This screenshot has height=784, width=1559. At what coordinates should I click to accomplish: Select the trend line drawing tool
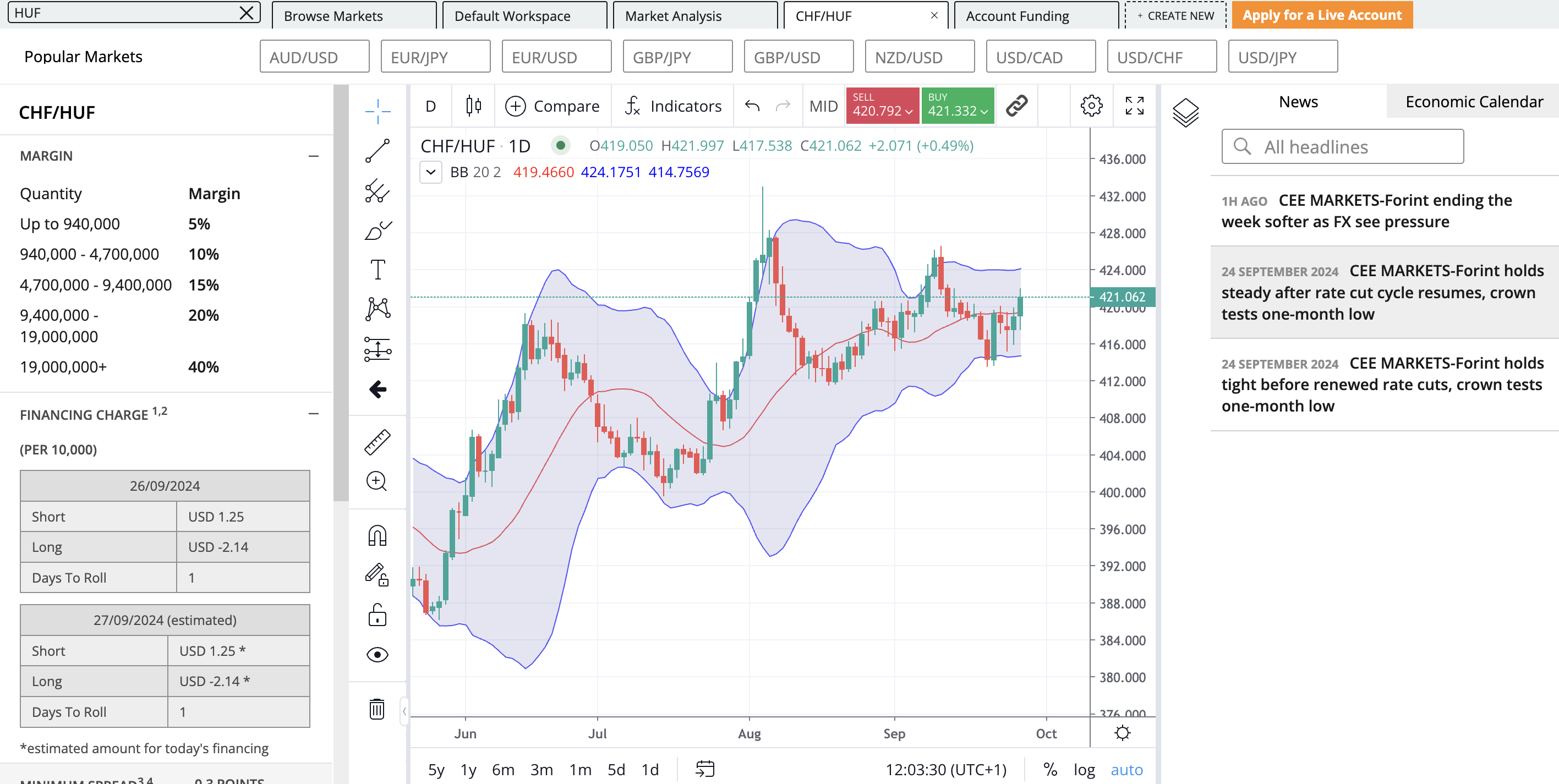[378, 151]
